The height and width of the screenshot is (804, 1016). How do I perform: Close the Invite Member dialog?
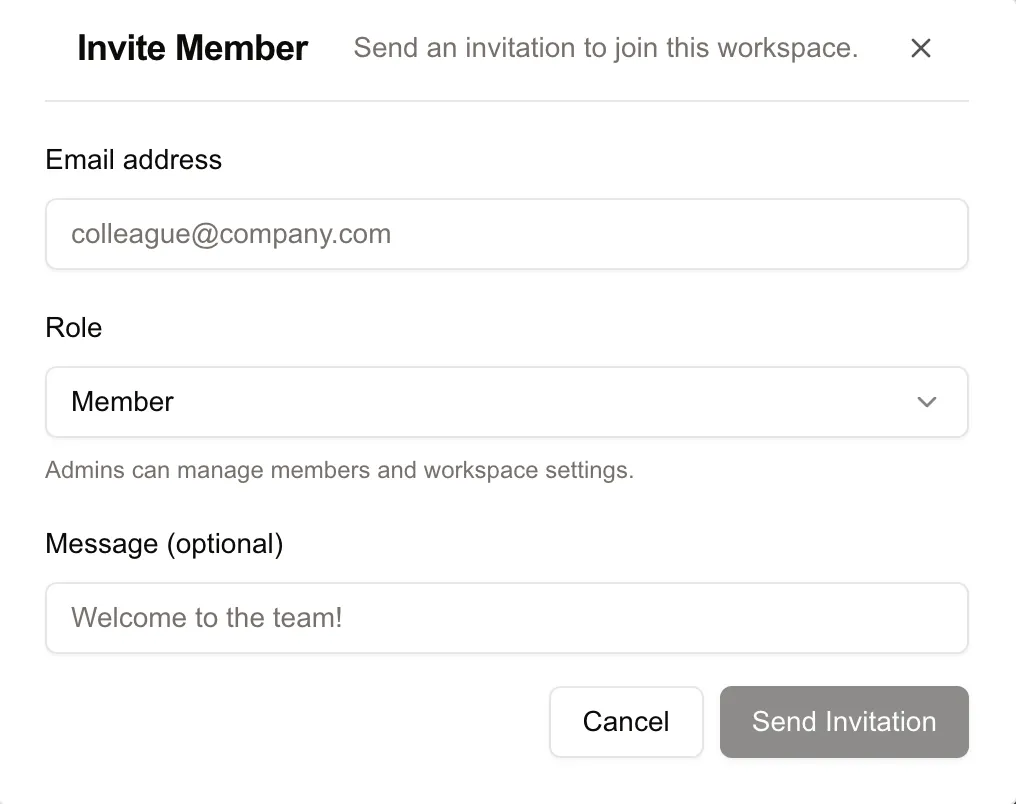[921, 48]
